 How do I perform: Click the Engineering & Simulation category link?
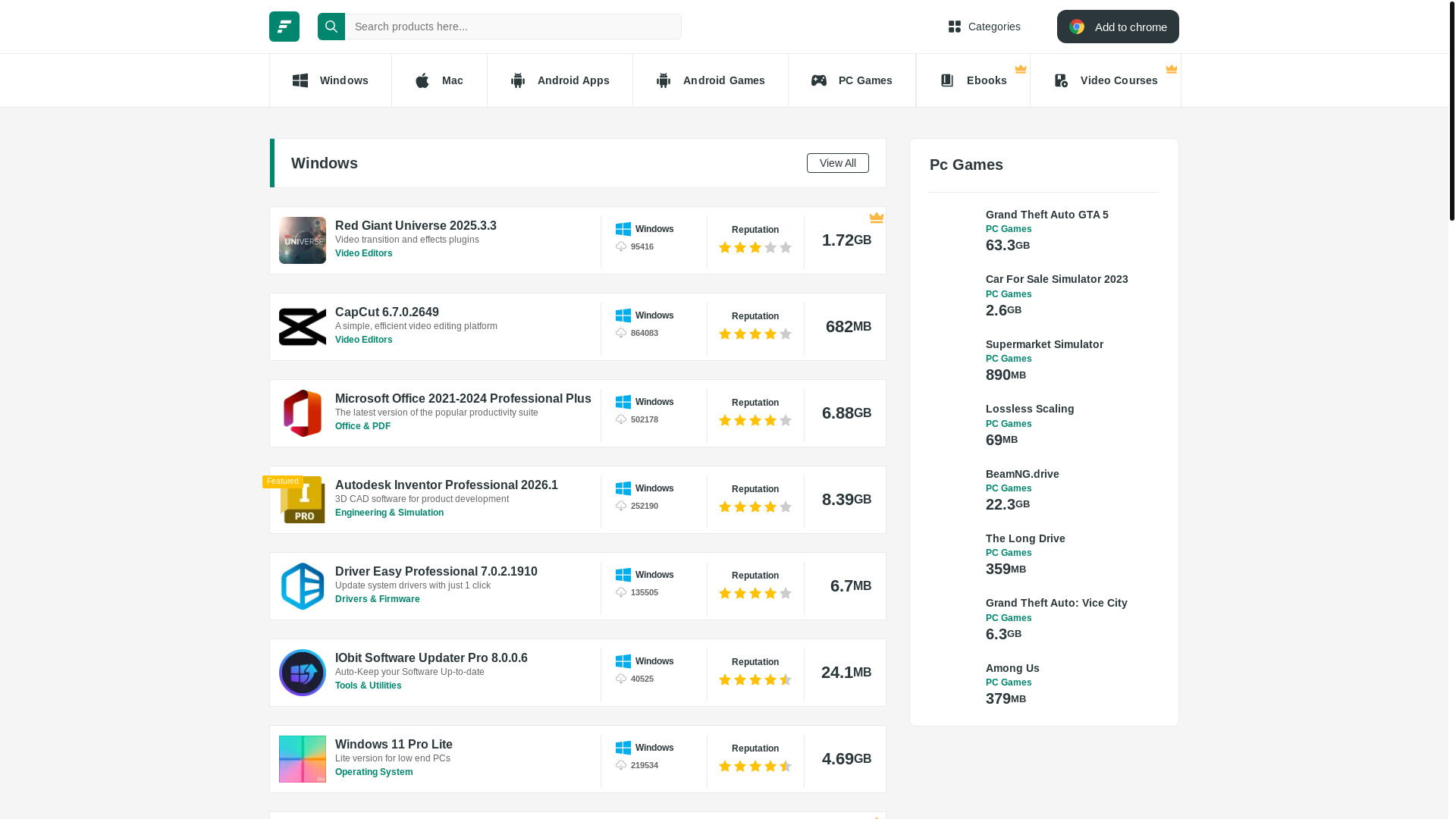390,513
